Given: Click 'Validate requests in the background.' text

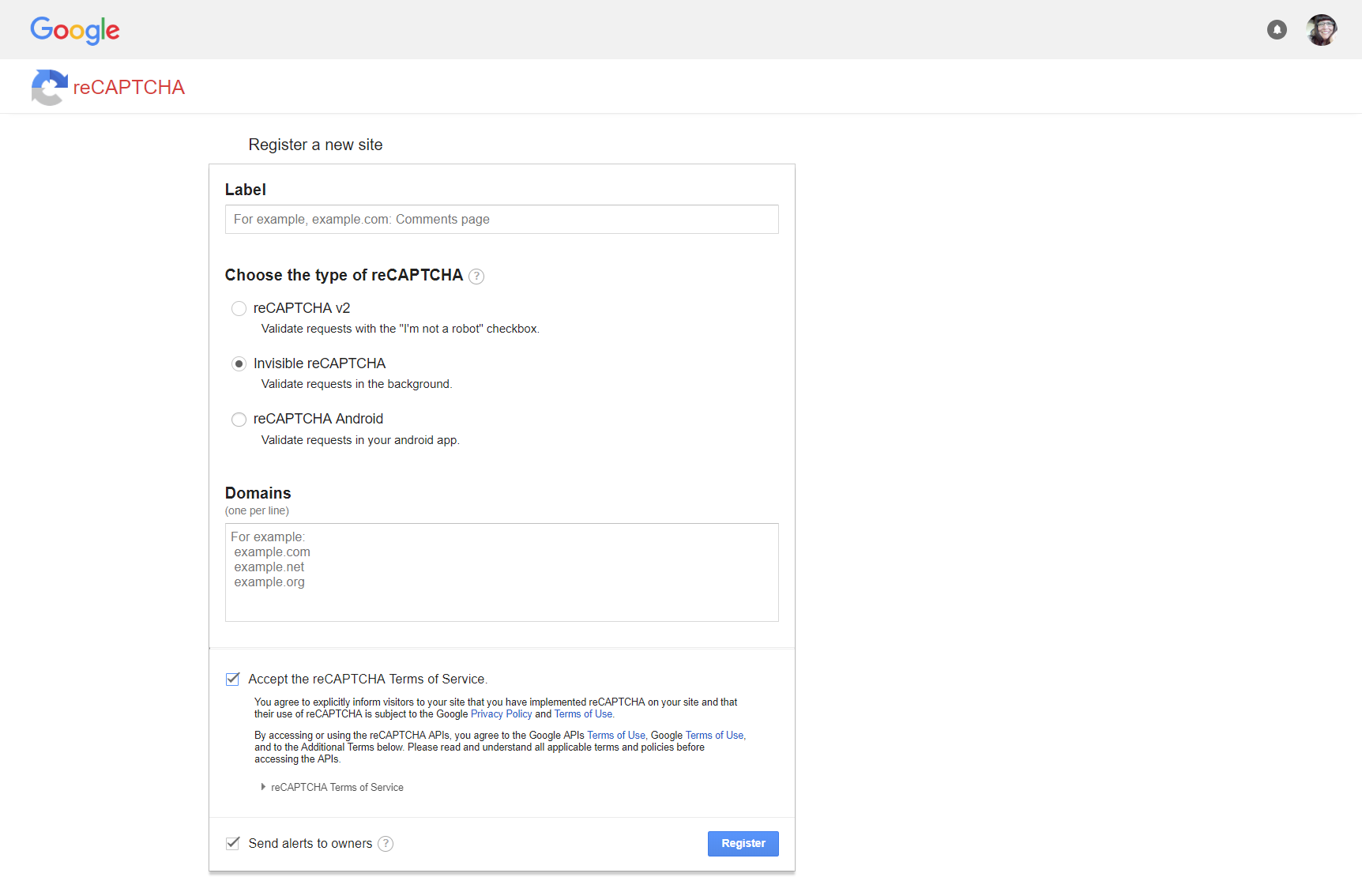Looking at the screenshot, I should [357, 384].
